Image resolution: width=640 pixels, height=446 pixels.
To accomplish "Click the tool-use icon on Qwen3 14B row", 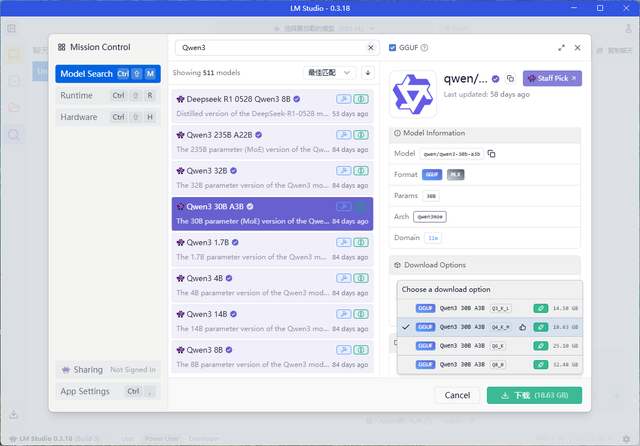I will point(344,314).
